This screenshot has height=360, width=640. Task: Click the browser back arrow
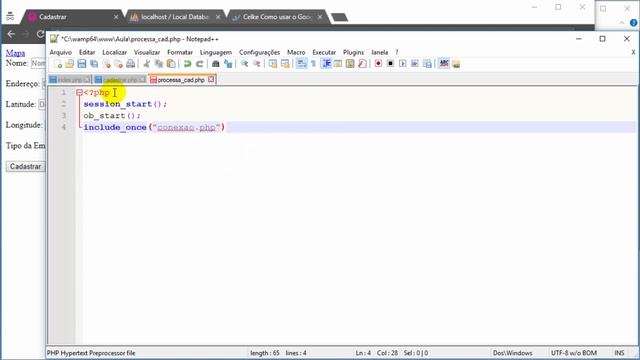coord(11,34)
